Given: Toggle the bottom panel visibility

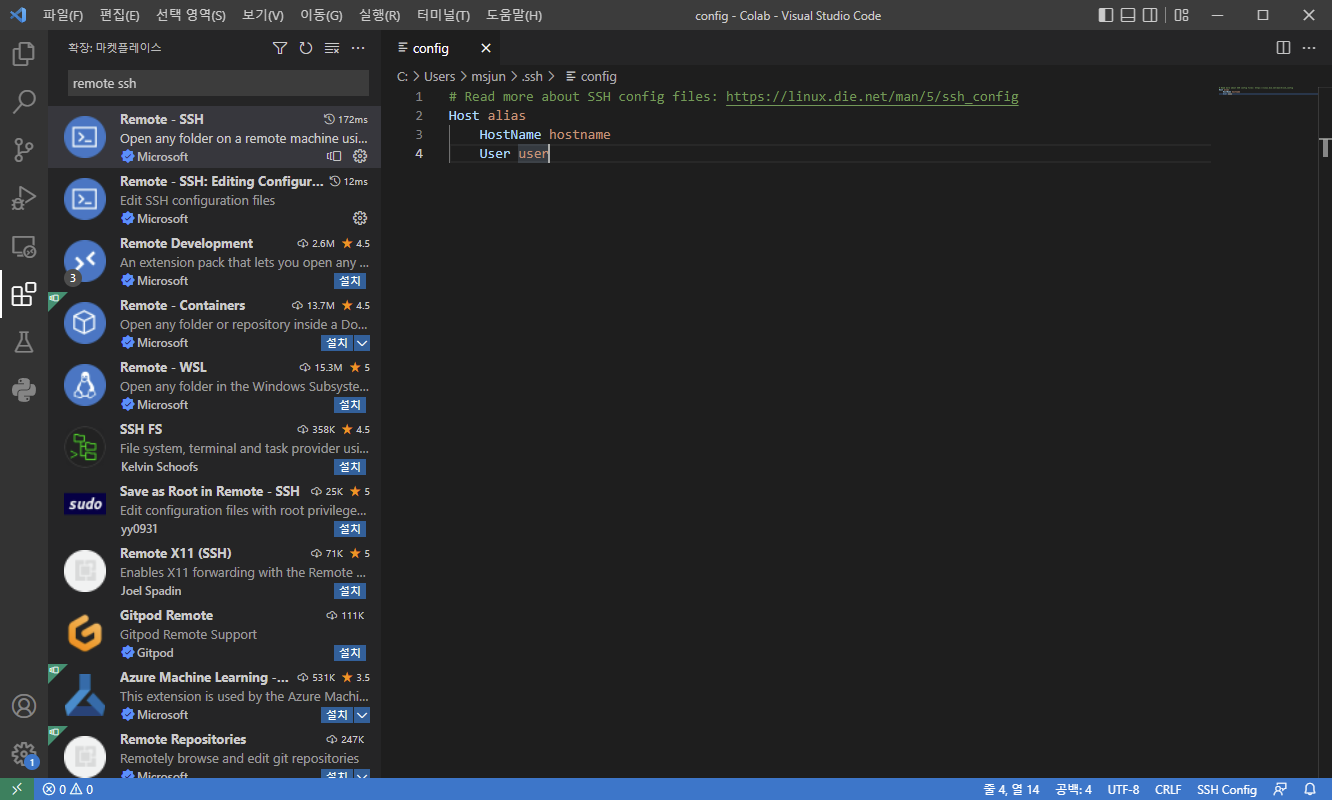Looking at the screenshot, I should point(1128,15).
